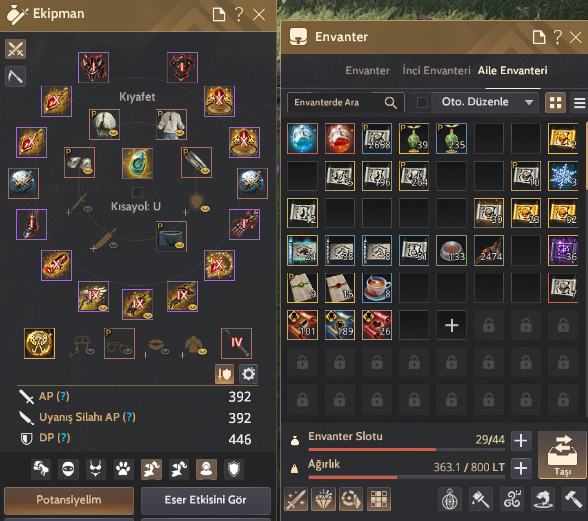
Task: Open equipment settings gear icon
Action: 248,374
